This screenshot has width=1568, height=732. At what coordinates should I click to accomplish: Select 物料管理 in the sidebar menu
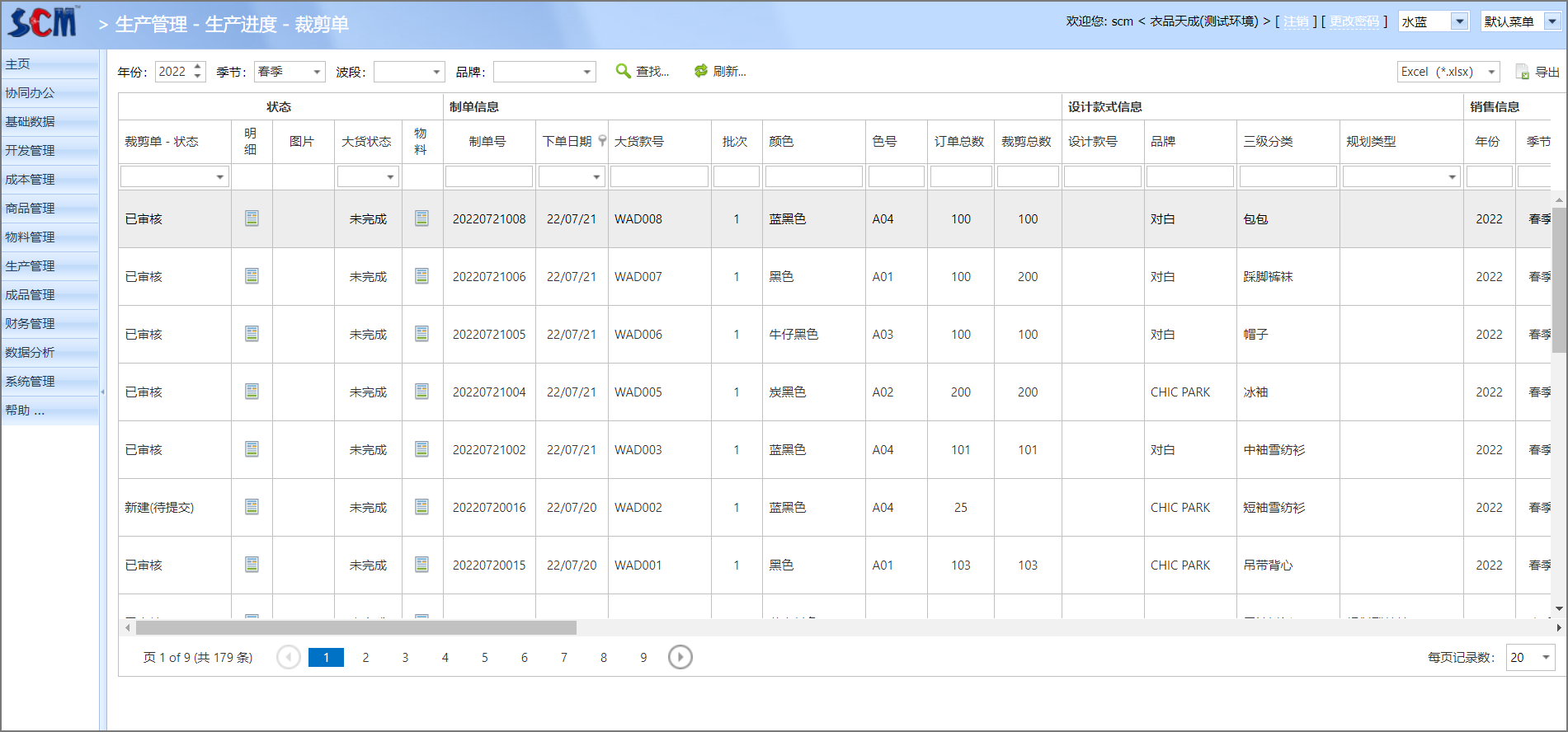[31, 237]
